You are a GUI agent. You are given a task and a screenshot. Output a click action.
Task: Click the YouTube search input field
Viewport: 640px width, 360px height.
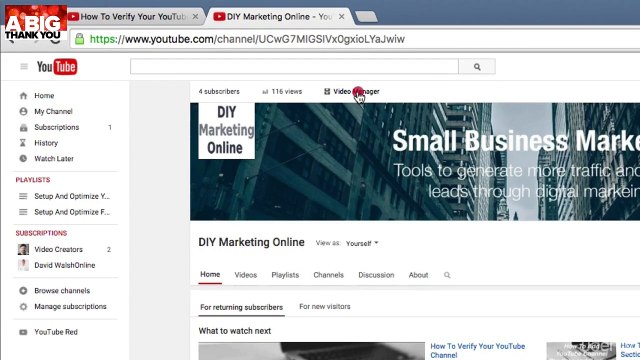tap(294, 67)
